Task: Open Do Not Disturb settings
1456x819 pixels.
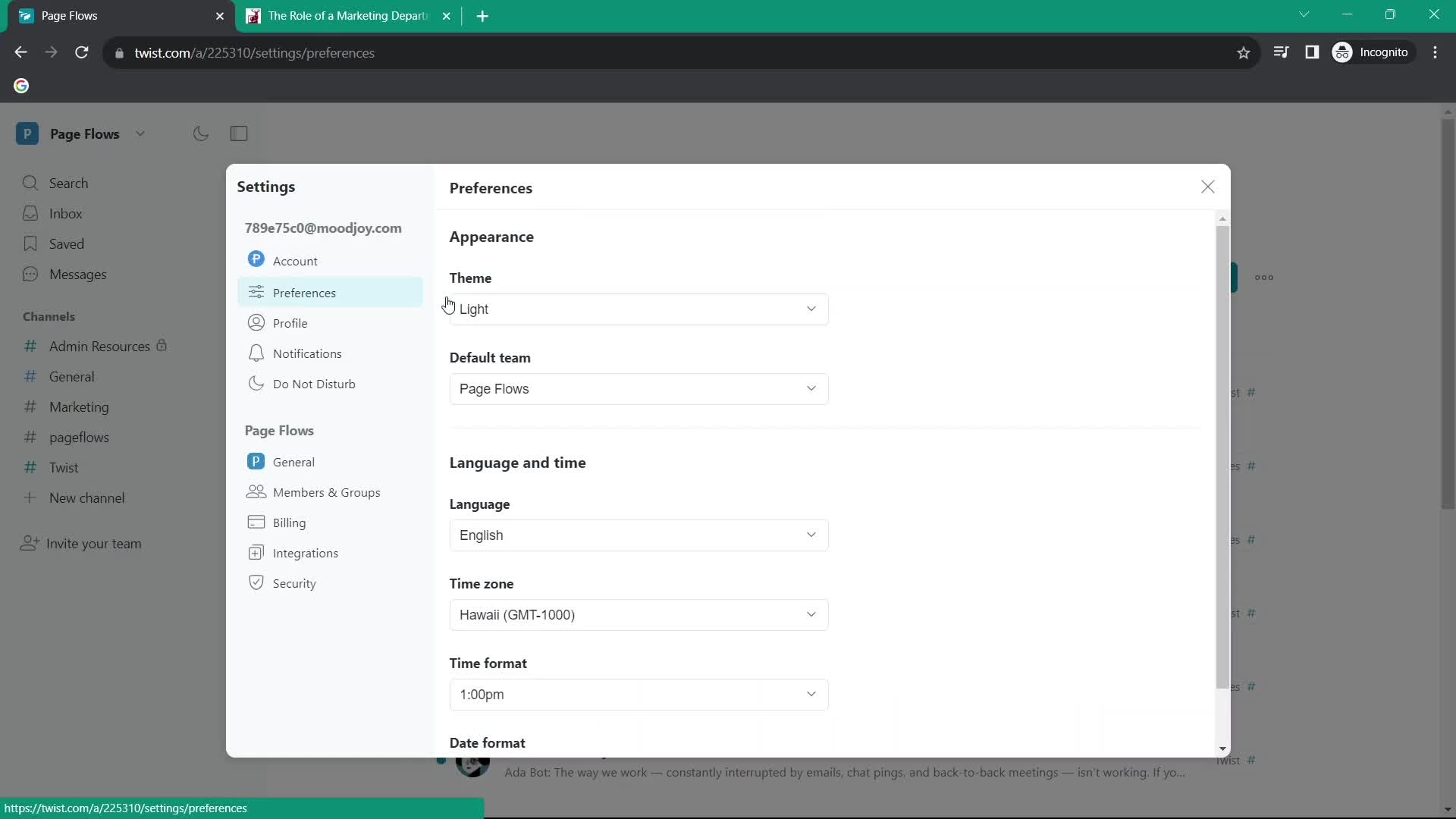Action: click(x=314, y=384)
